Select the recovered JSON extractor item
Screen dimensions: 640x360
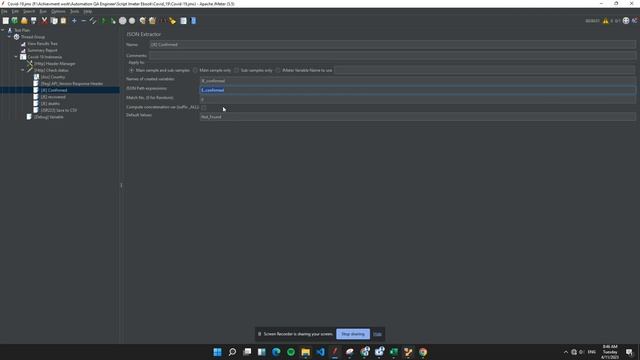pyautogui.click(x=53, y=97)
